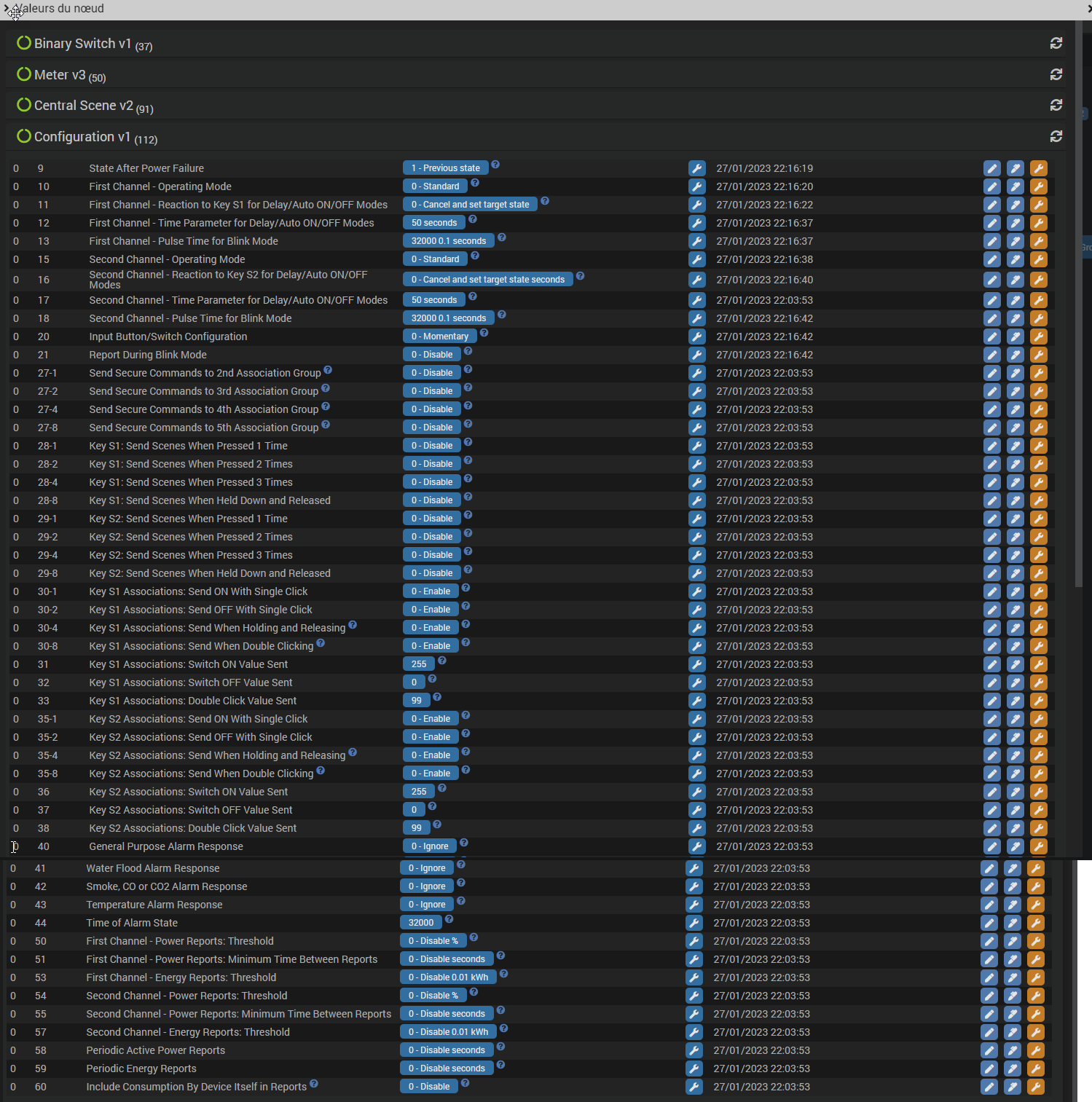
Task: Refresh the Binary Switch v1 section
Action: click(x=1056, y=44)
